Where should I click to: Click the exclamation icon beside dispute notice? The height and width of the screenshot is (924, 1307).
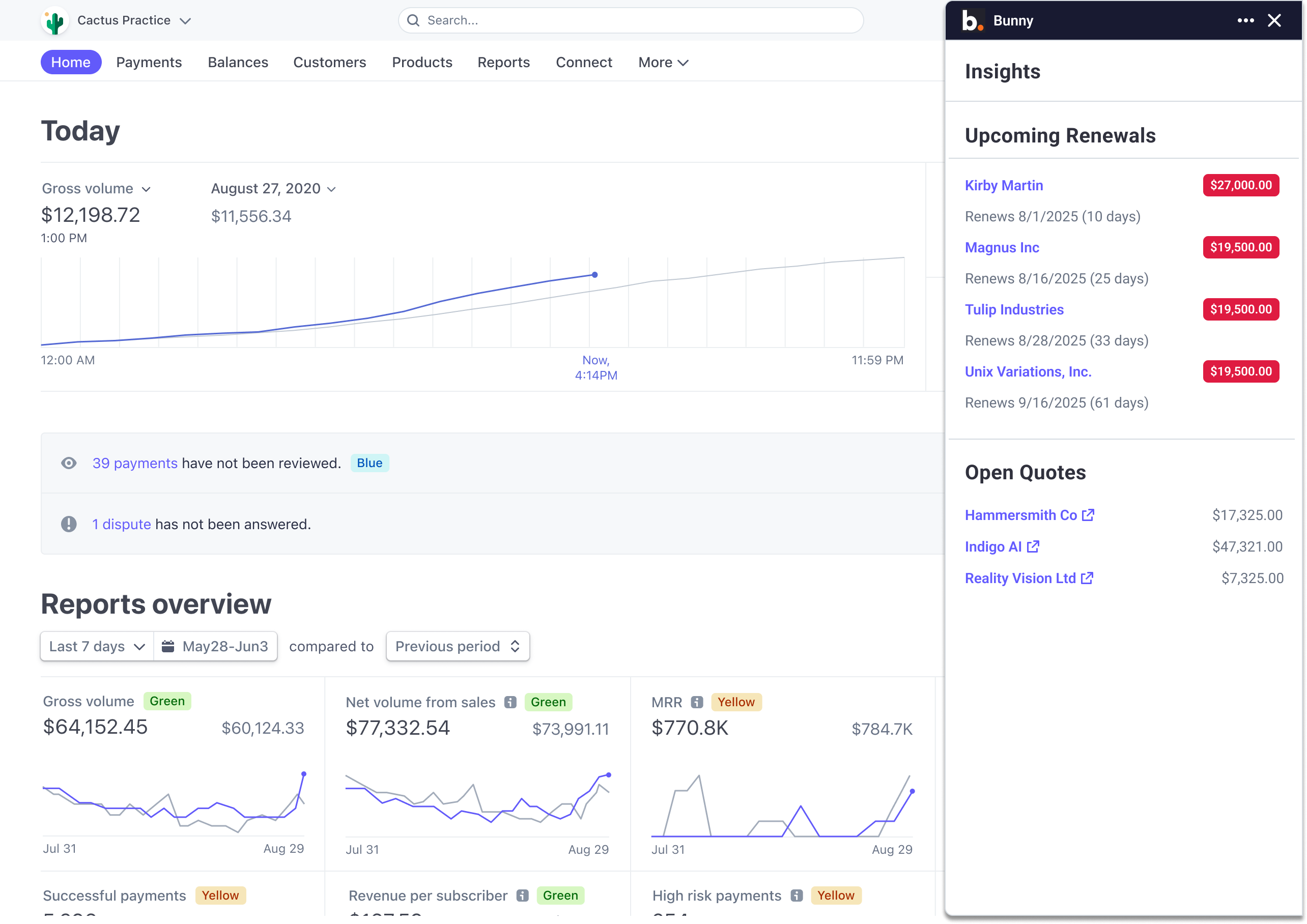[69, 524]
